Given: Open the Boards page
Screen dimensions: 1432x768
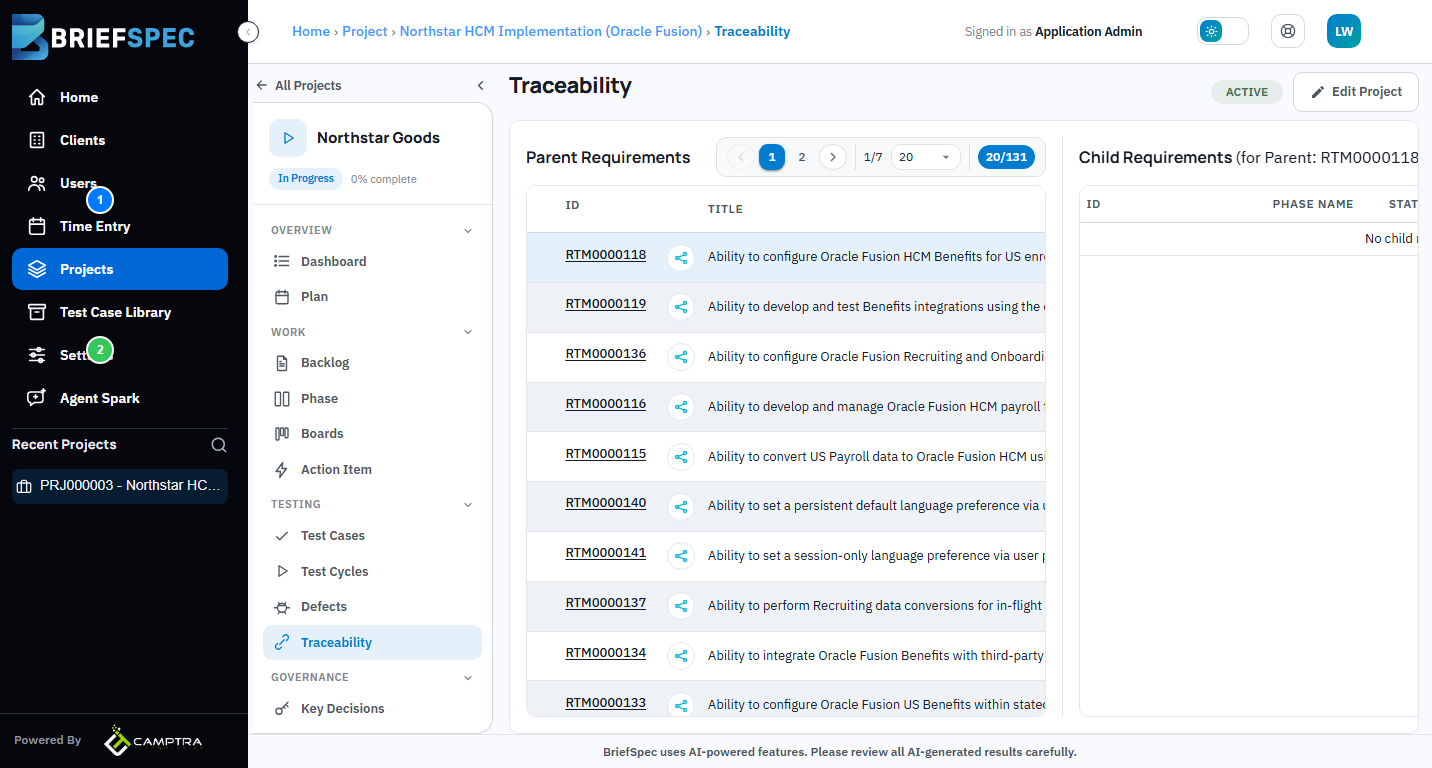Looking at the screenshot, I should click(372, 434).
